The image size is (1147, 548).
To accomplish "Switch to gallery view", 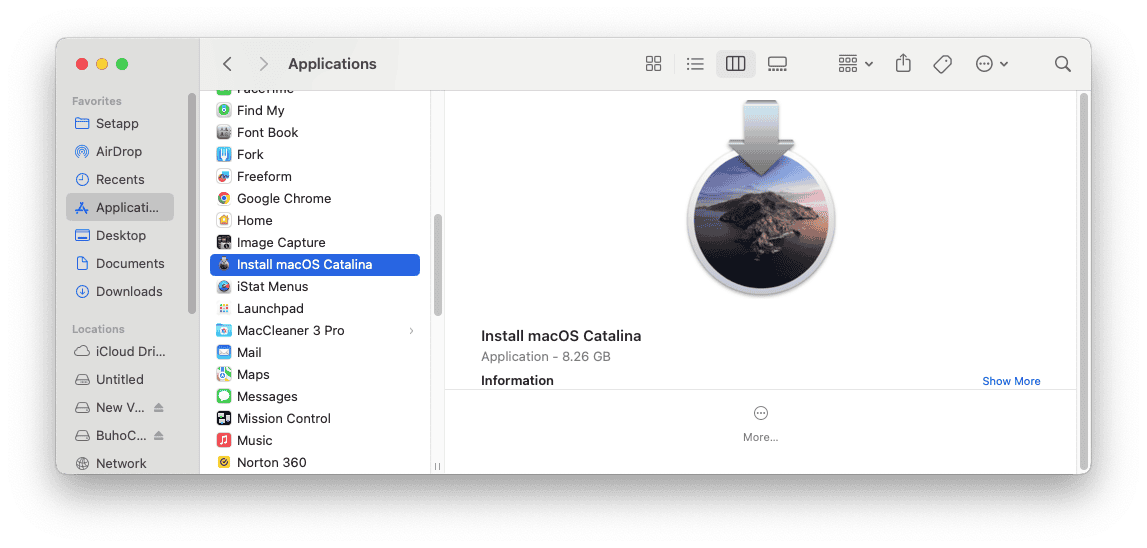I will [777, 64].
